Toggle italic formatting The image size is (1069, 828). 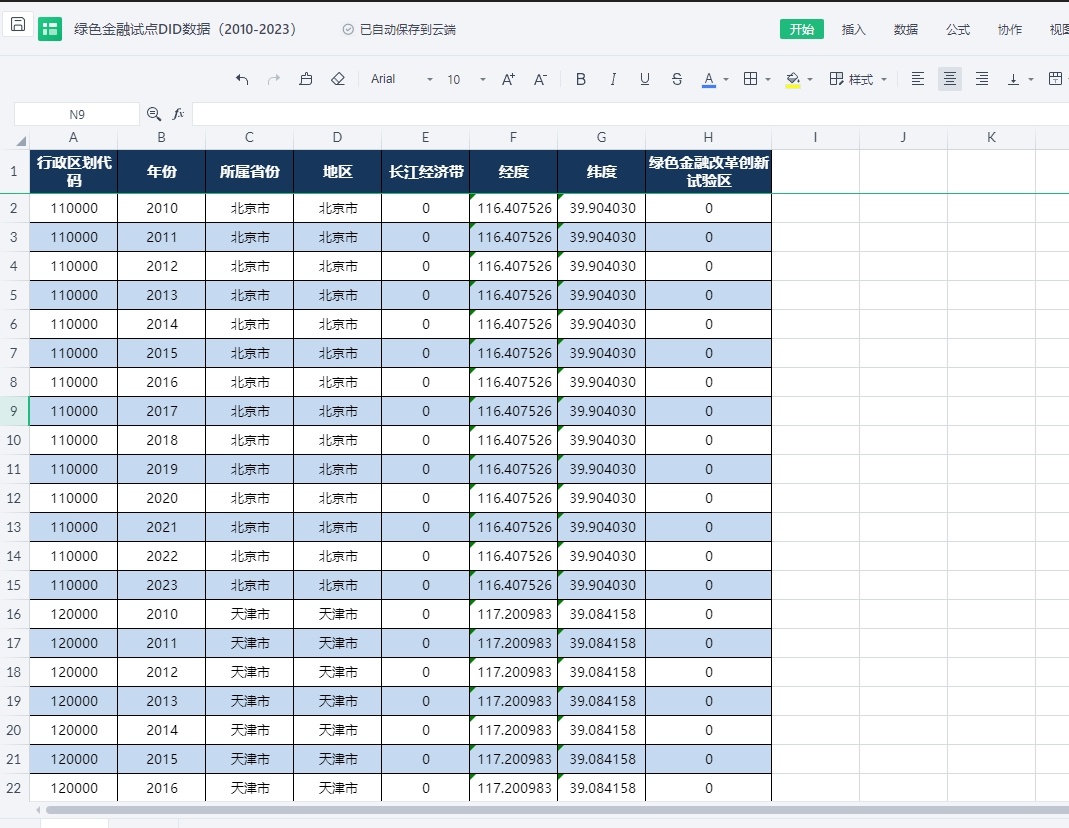coord(613,79)
